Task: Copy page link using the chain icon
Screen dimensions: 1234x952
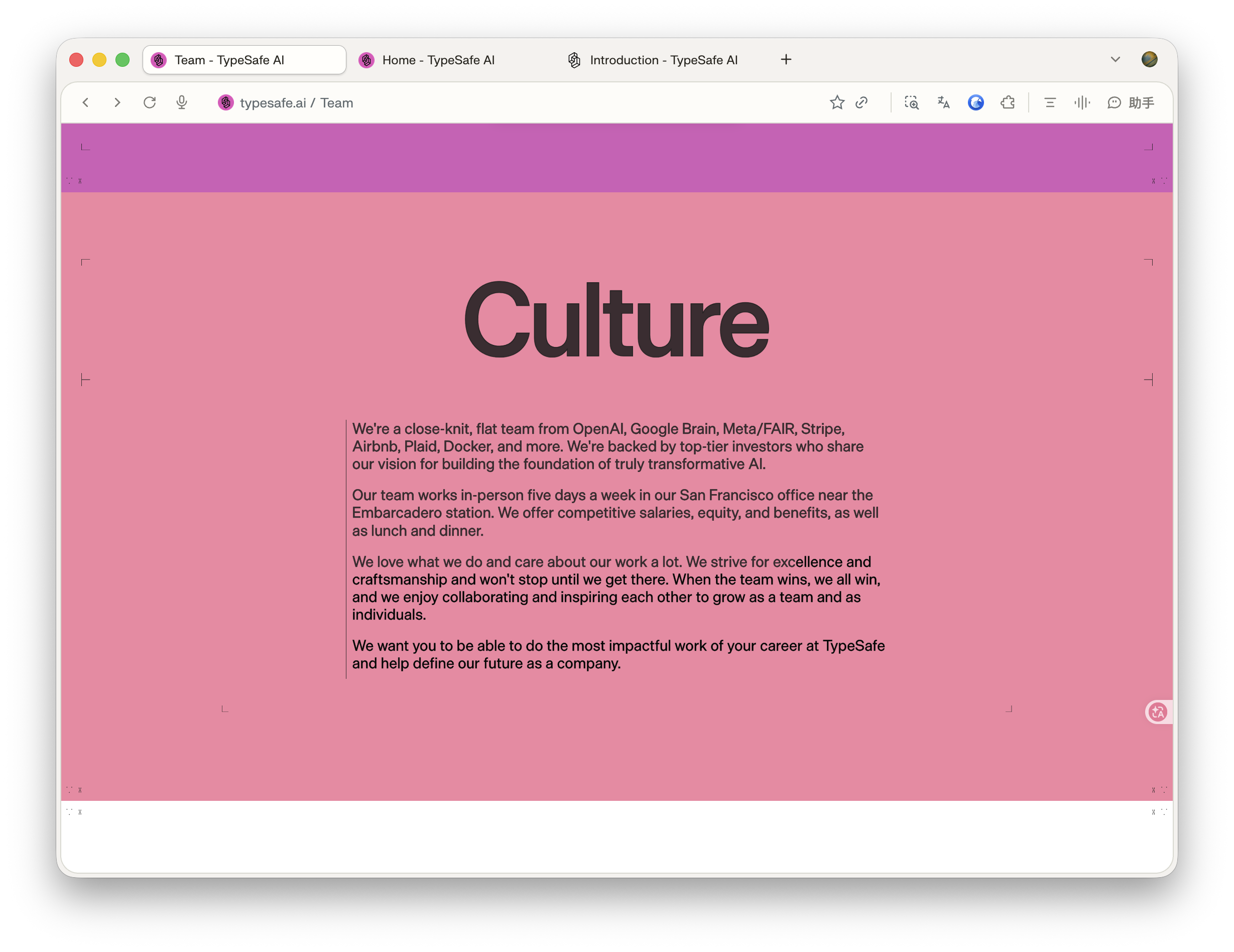Action: 861,102
